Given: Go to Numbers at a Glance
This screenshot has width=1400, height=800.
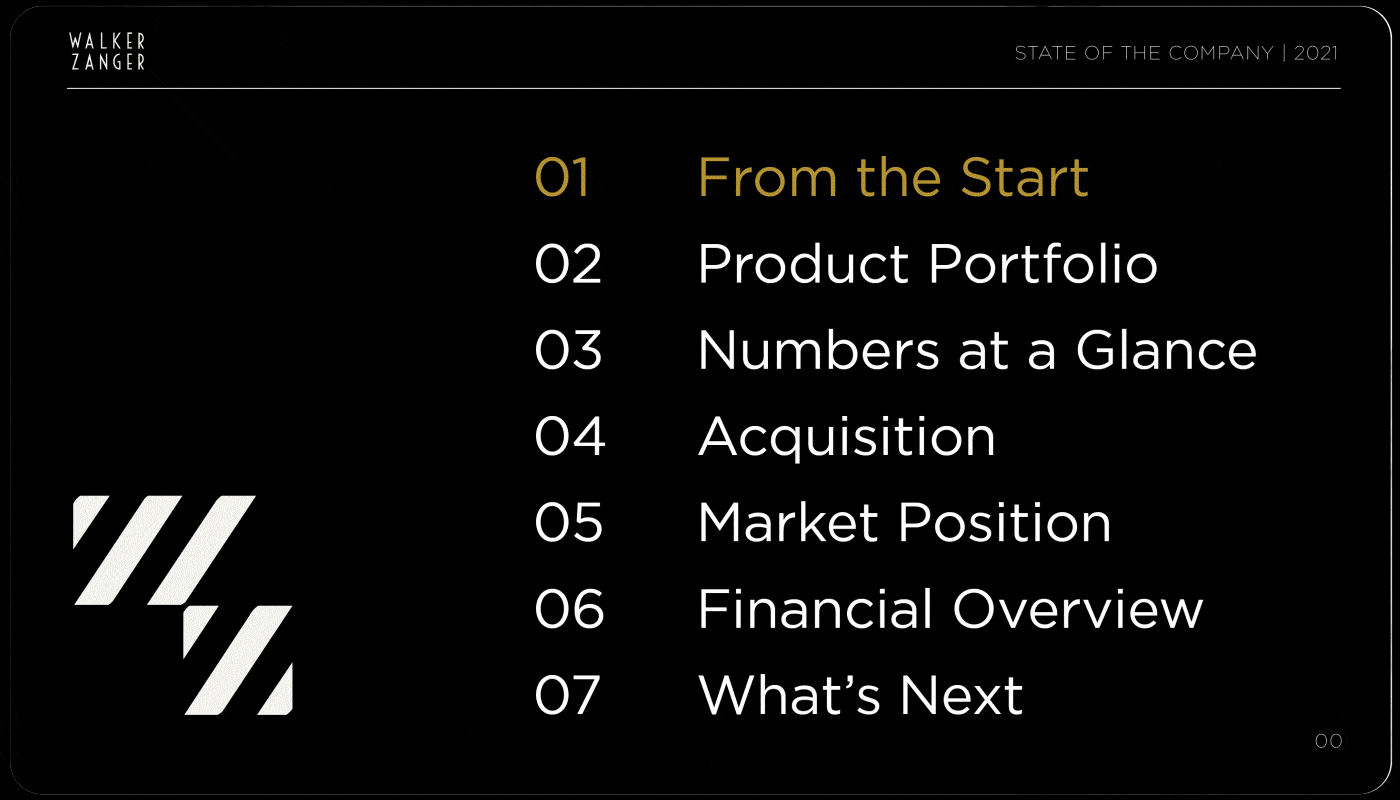Looking at the screenshot, I should click(x=977, y=350).
